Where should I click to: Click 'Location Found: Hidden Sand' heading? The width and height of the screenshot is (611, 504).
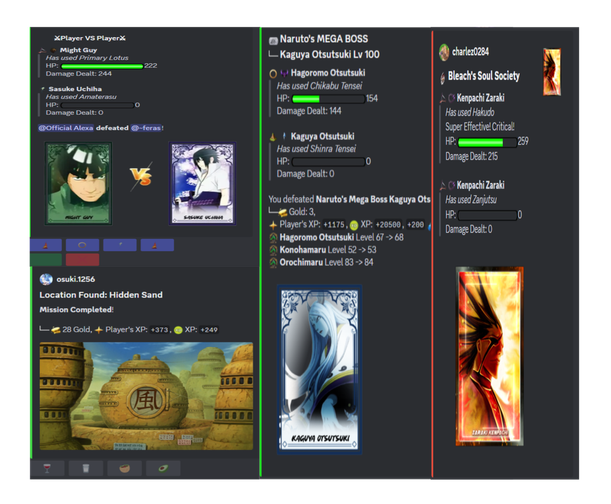[101, 295]
